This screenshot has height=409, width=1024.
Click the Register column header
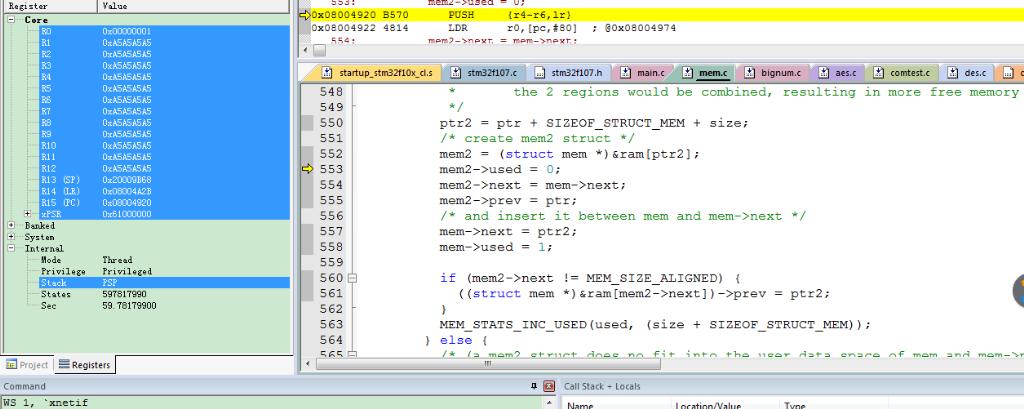click(x=50, y=6)
